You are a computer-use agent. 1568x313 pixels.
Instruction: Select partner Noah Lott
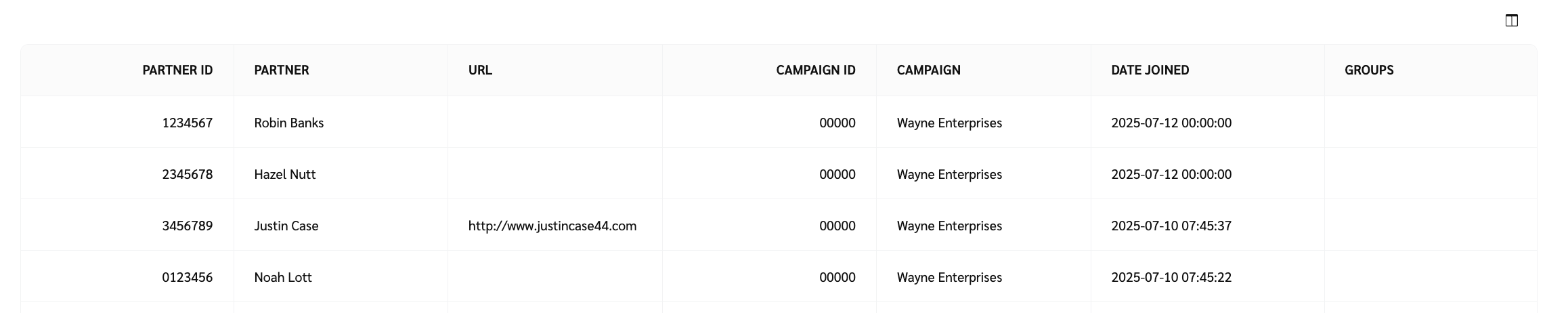(x=282, y=278)
